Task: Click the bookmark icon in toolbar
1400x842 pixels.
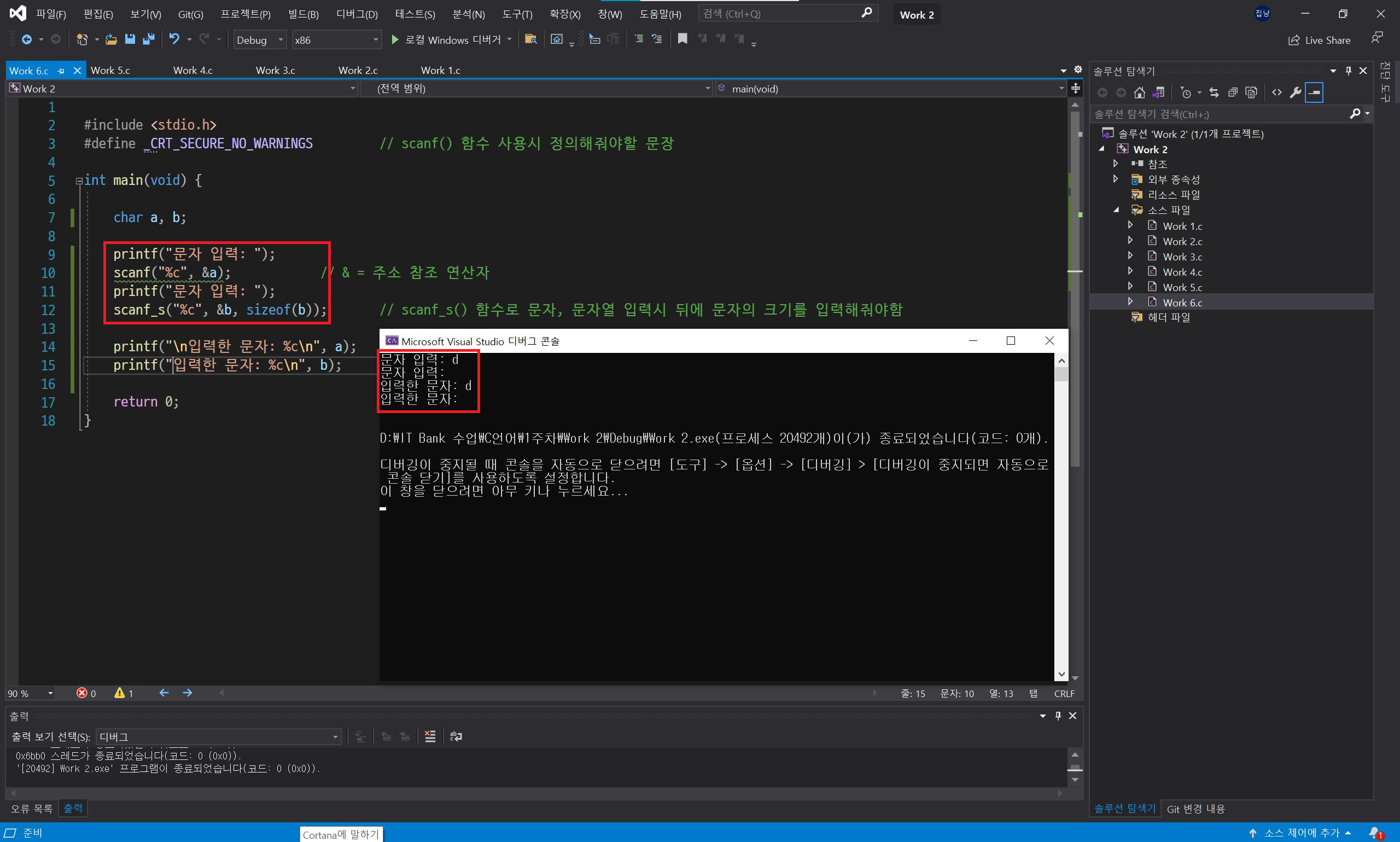Action: pos(682,39)
